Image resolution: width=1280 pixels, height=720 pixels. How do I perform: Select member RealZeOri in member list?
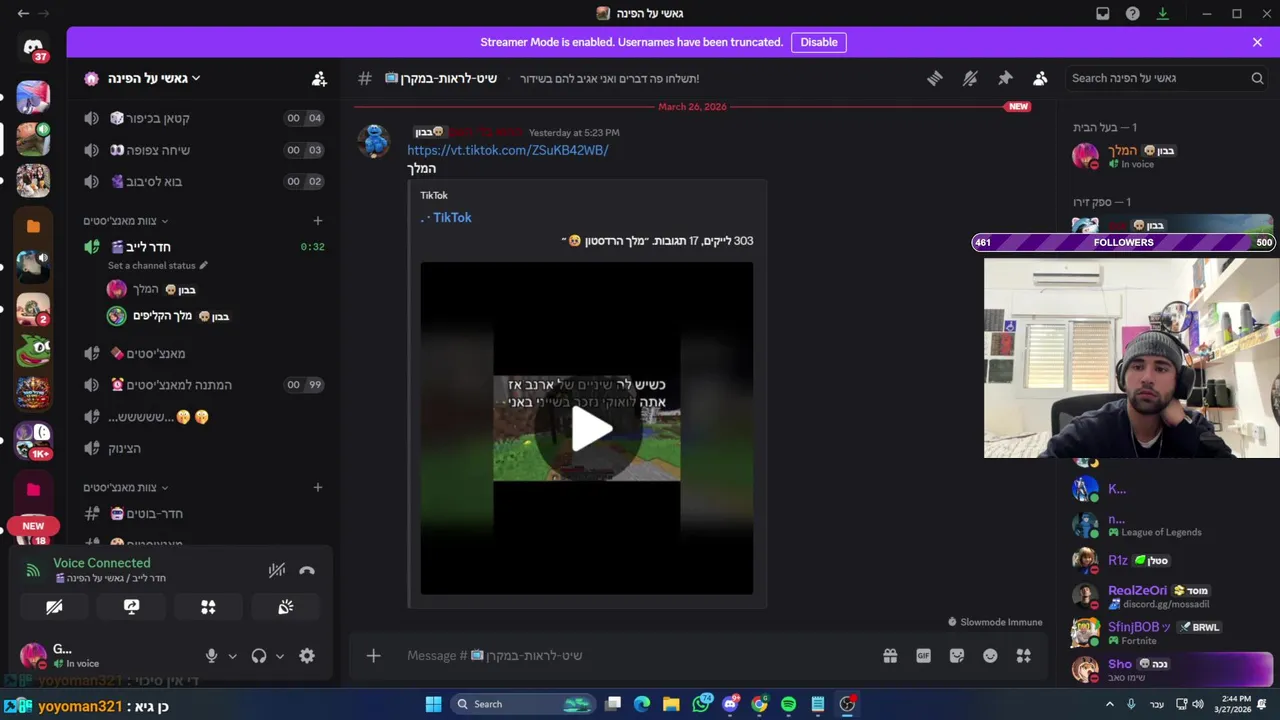(1167, 597)
